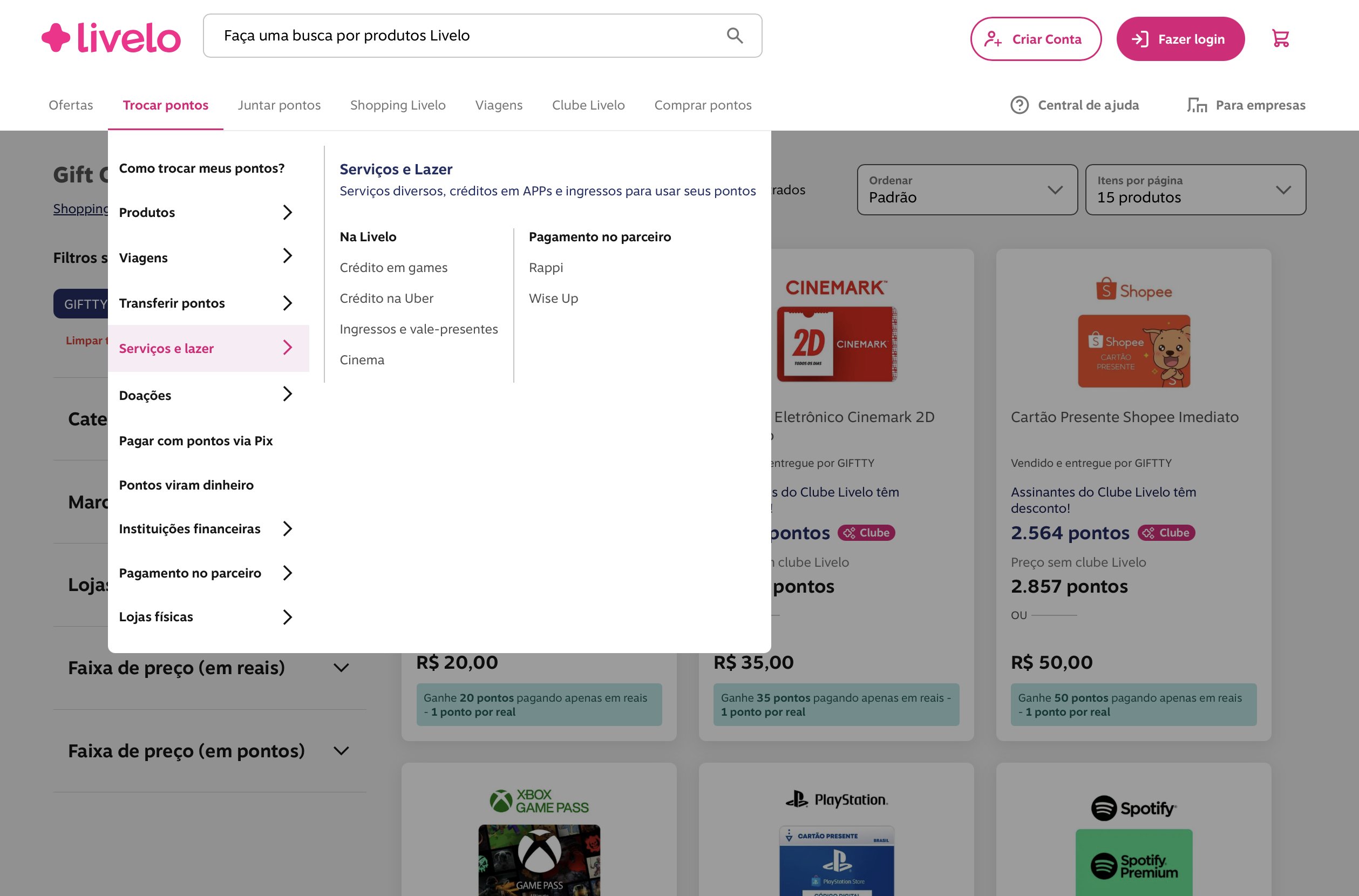Open Cartão Presente Shopee Imediato title
Screen dimensions: 1359x896
point(1125,417)
